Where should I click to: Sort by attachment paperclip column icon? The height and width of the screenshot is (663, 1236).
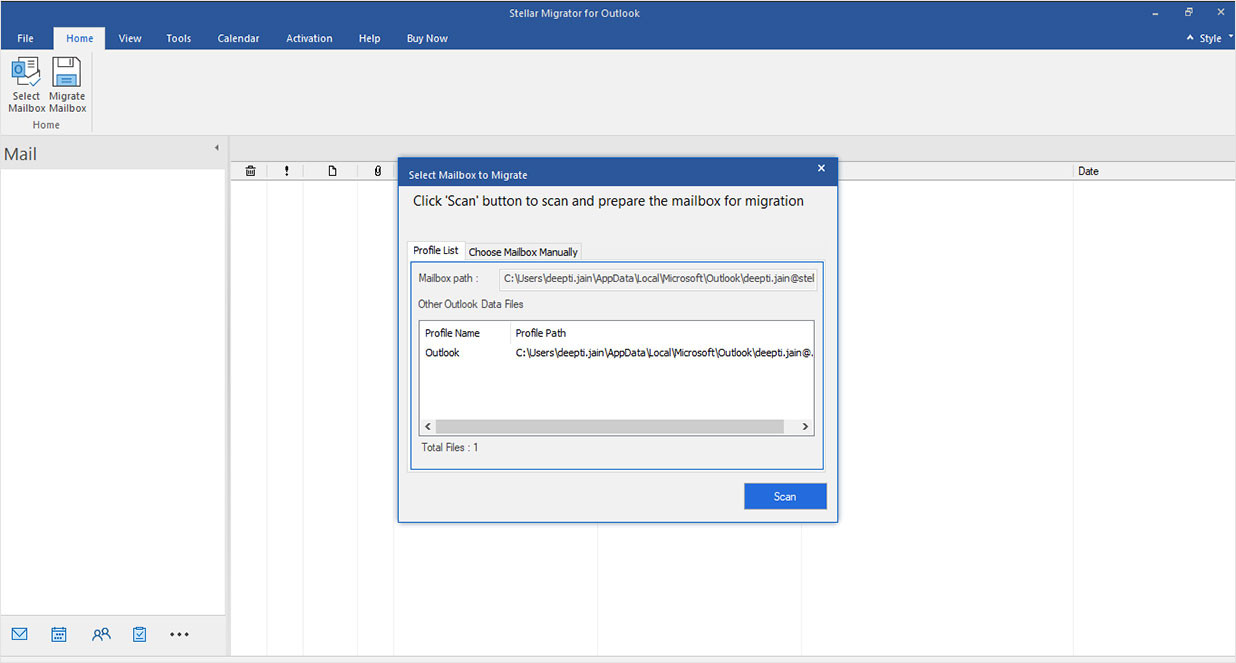377,171
